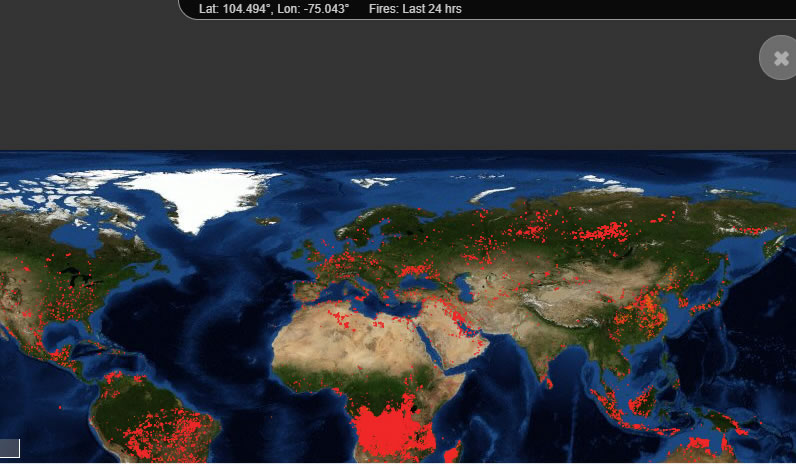Click the fire hotspots in eastern China
This screenshot has height=464, width=796.
[650, 310]
